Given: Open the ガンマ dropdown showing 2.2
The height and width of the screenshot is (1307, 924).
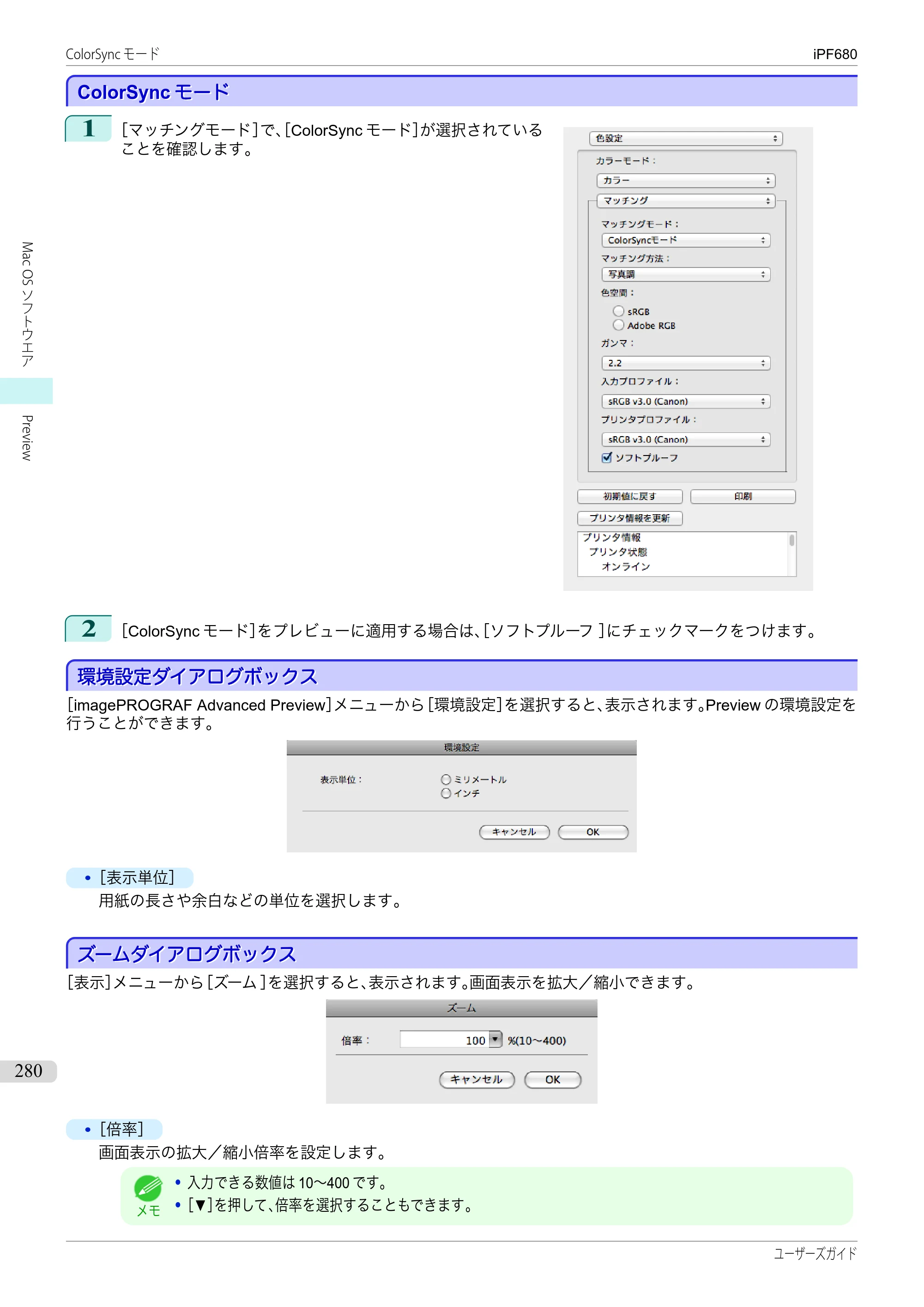Looking at the screenshot, I should pyautogui.click(x=686, y=363).
